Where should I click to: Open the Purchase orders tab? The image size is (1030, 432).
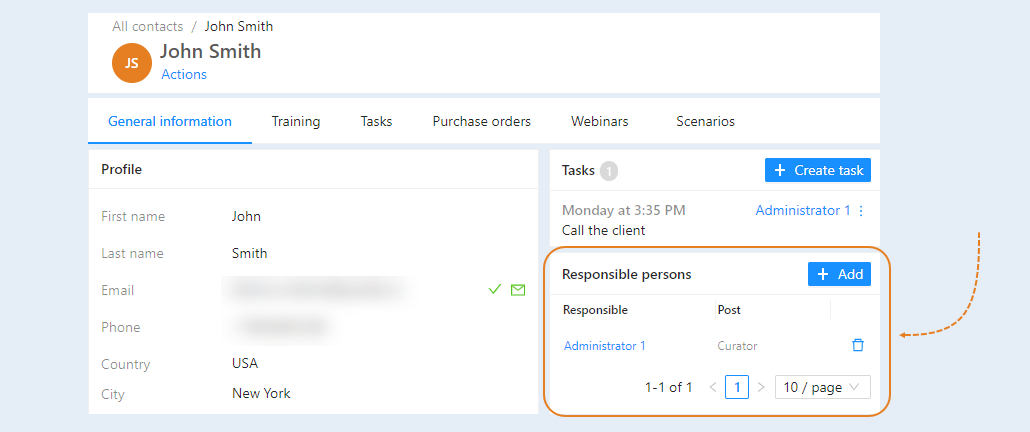click(x=481, y=121)
